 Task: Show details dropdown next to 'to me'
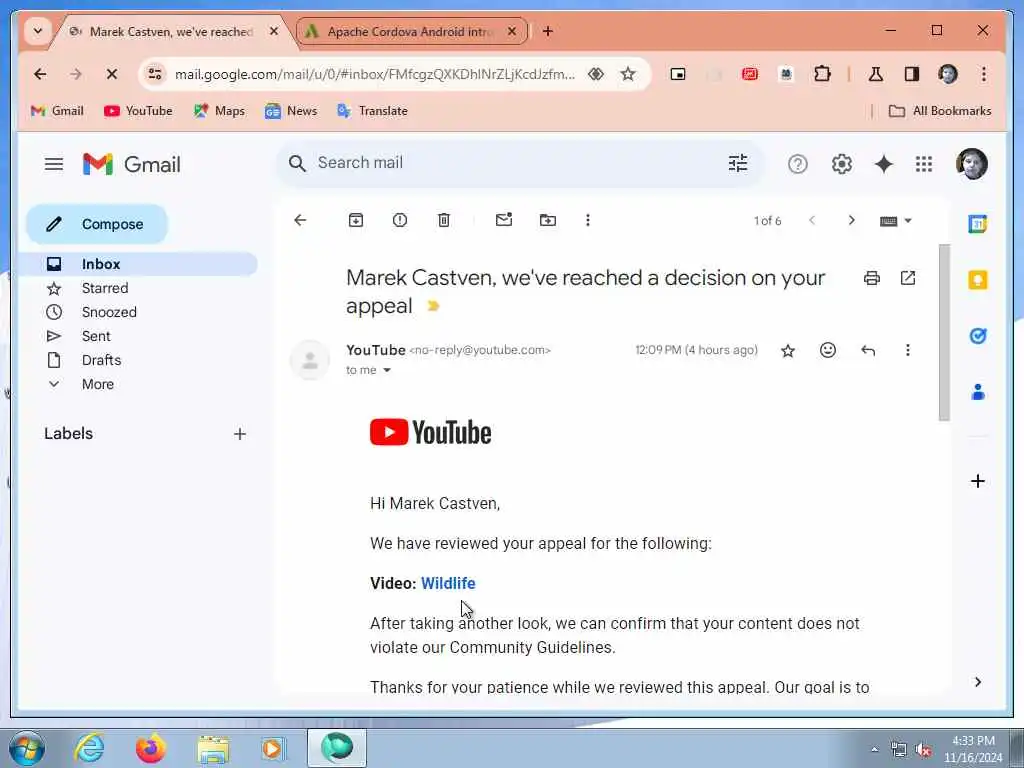pyautogui.click(x=387, y=370)
